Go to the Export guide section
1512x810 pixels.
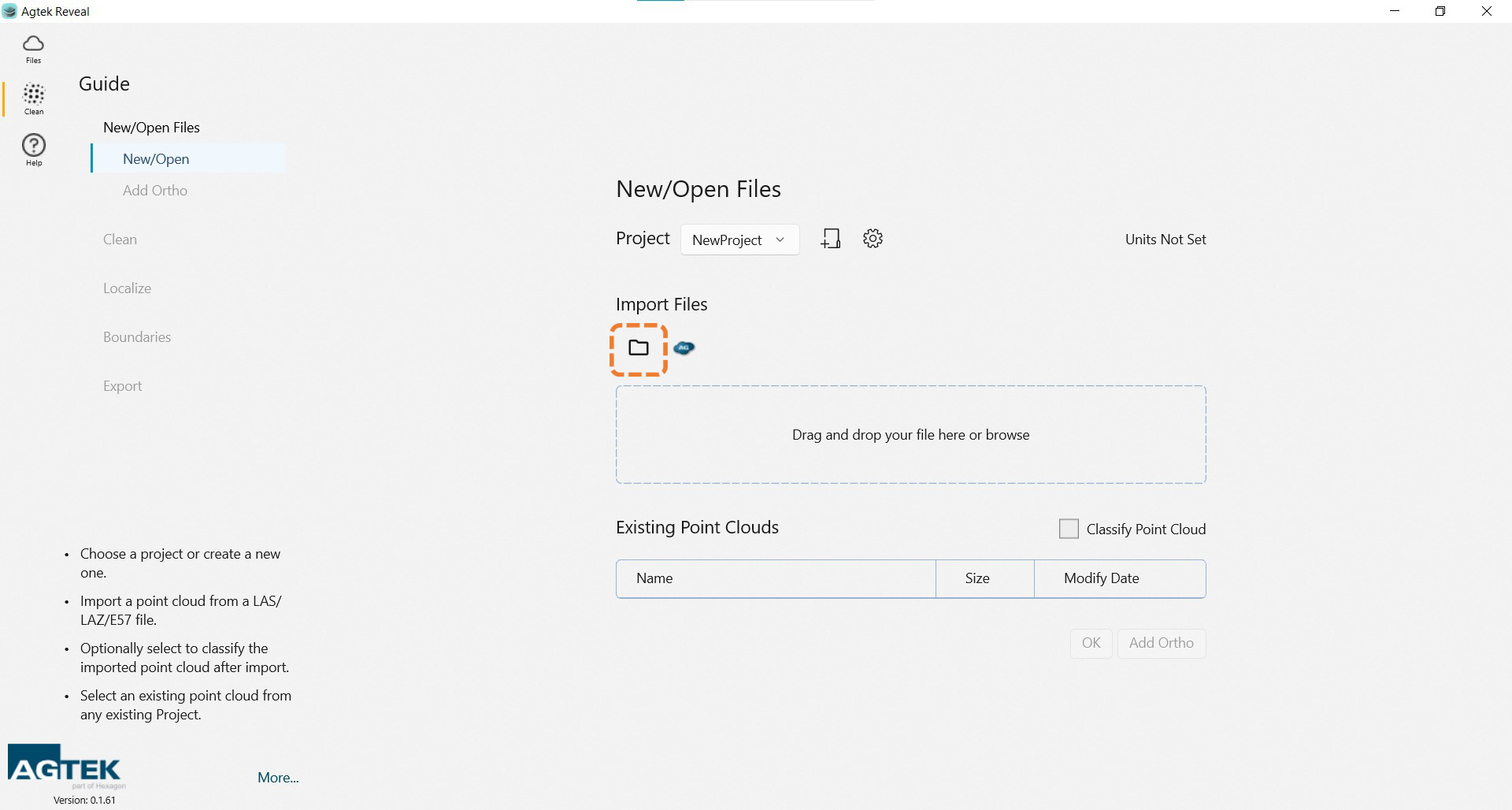click(x=122, y=386)
